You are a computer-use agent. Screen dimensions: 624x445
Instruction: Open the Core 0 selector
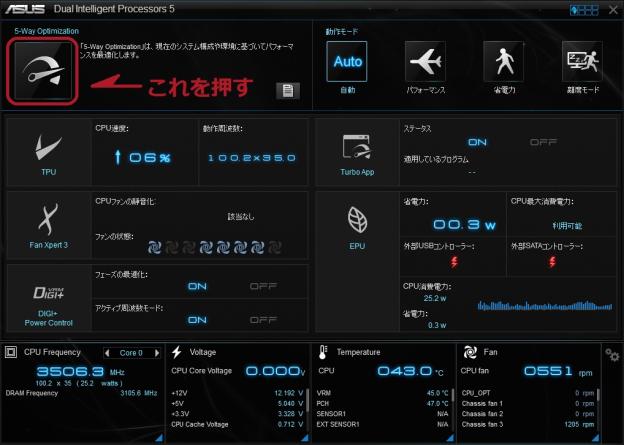[131, 353]
